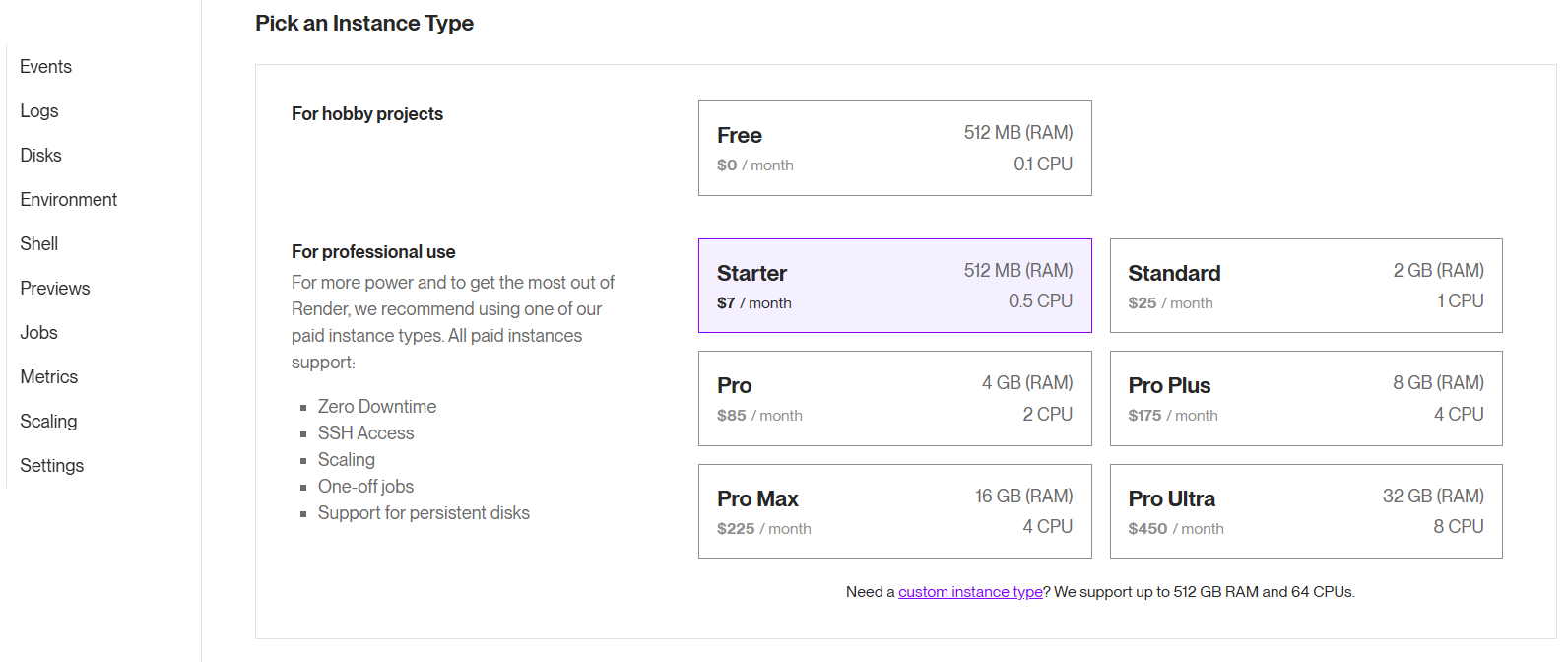1568x662 pixels.
Task: View the Metrics page
Action: [x=49, y=377]
